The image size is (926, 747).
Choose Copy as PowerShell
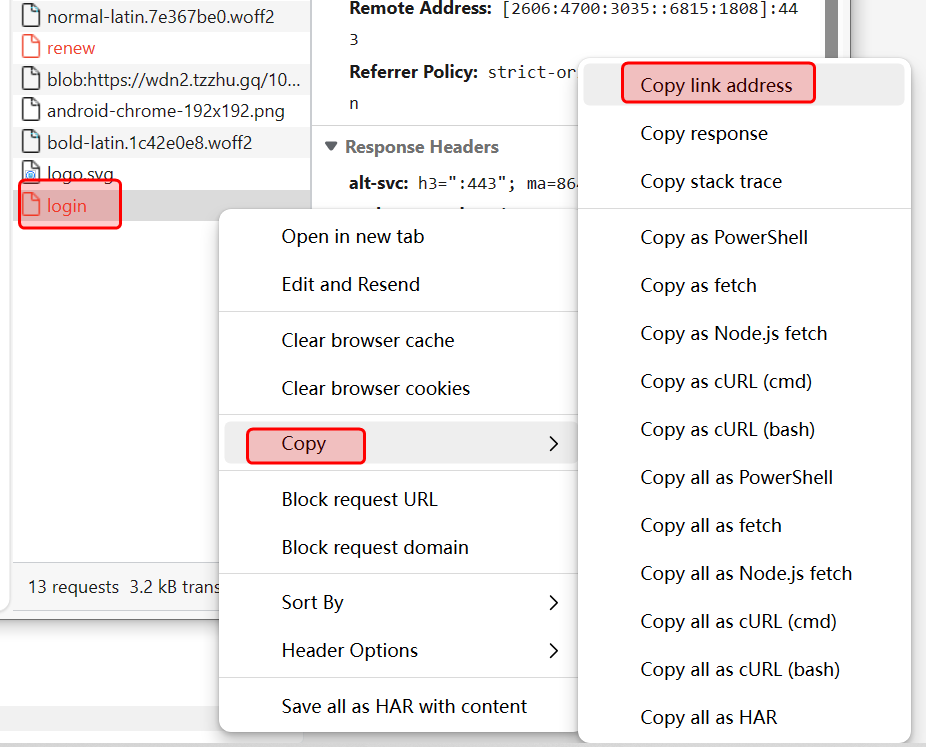tap(724, 238)
